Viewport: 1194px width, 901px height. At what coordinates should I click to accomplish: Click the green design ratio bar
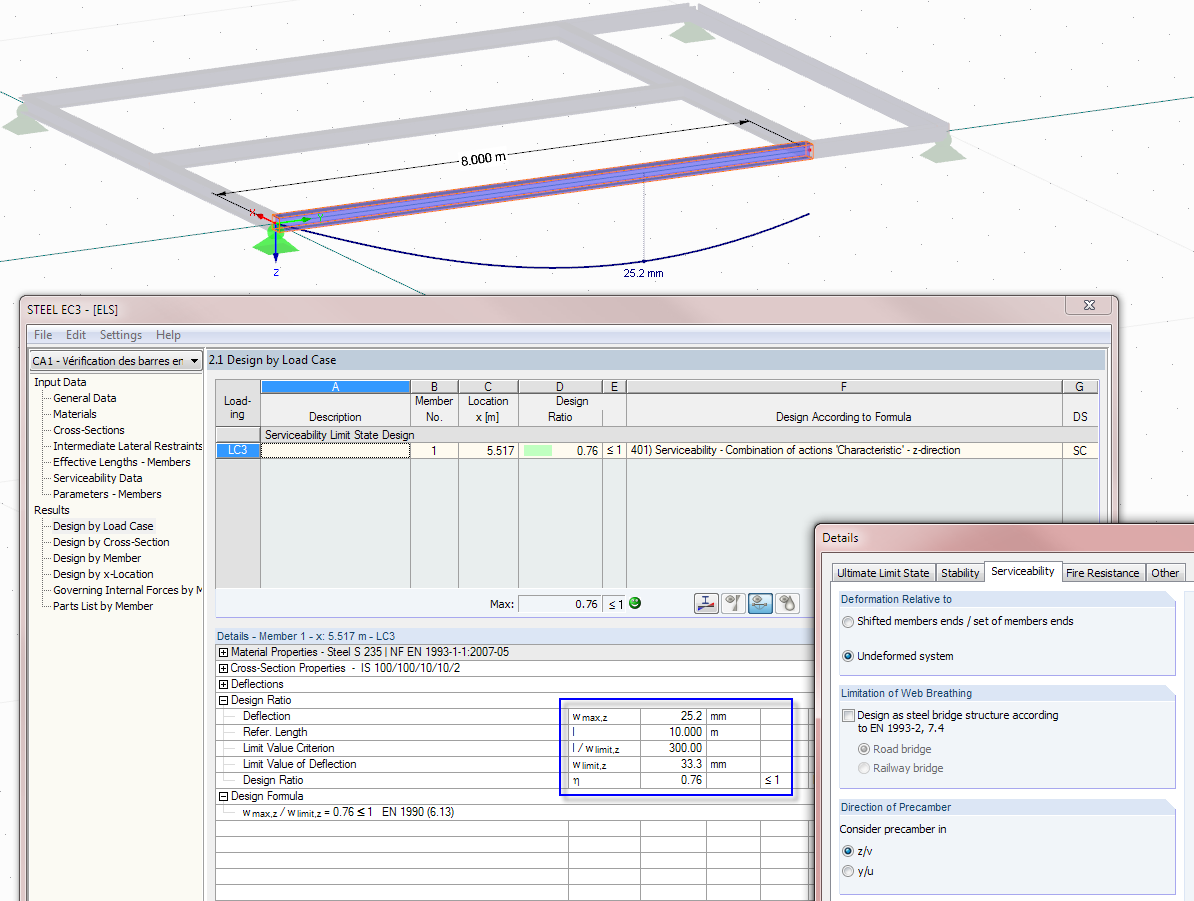click(538, 451)
